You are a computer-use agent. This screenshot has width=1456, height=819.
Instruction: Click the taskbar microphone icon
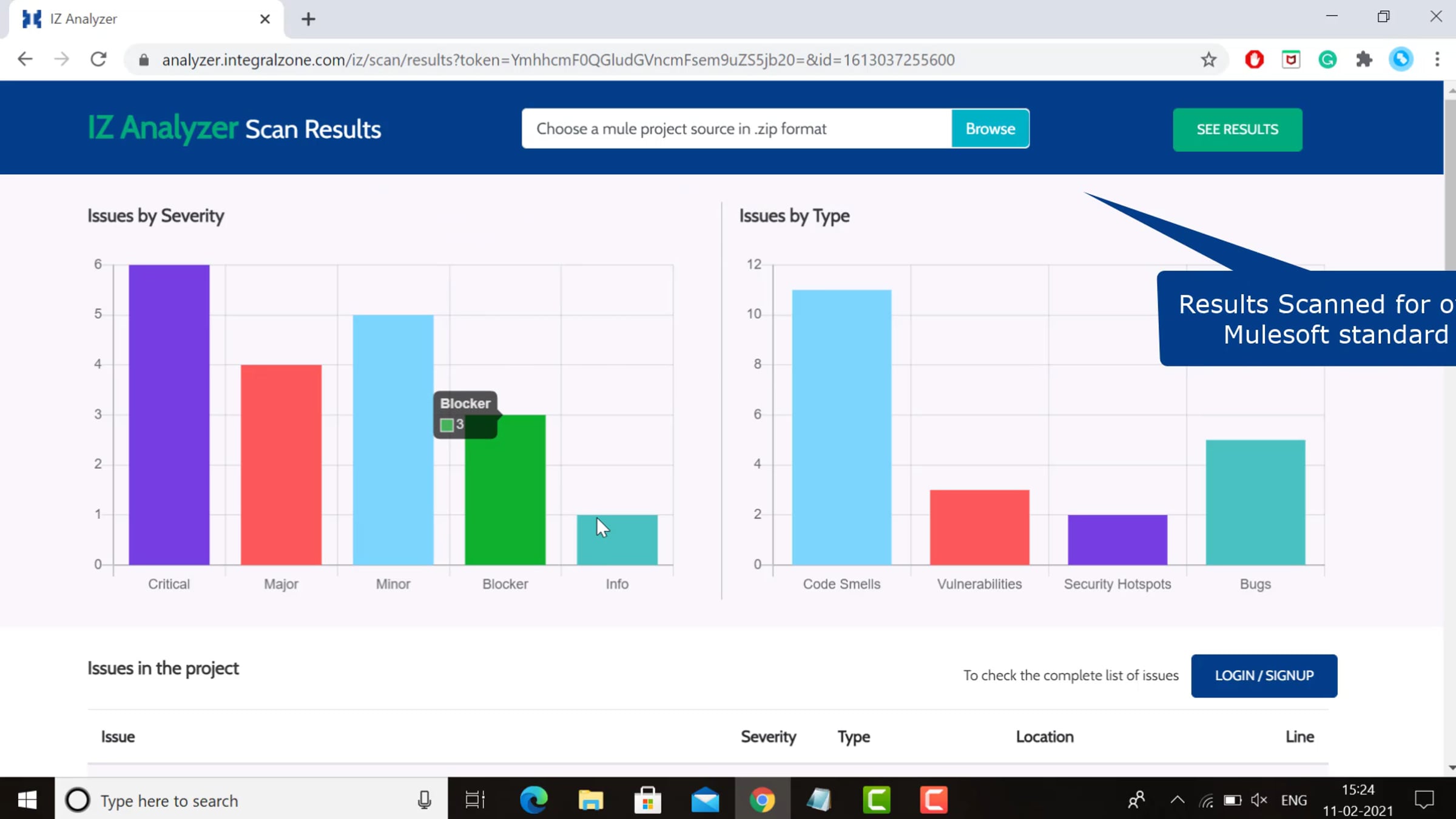pyautogui.click(x=424, y=800)
